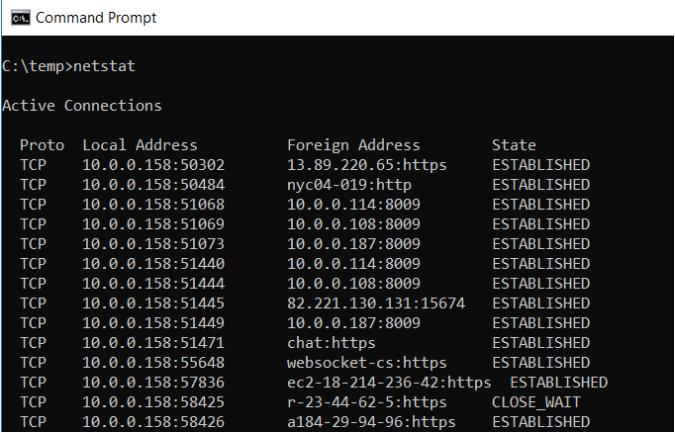
Task: Click the netstat command line
Action: (x=68, y=66)
